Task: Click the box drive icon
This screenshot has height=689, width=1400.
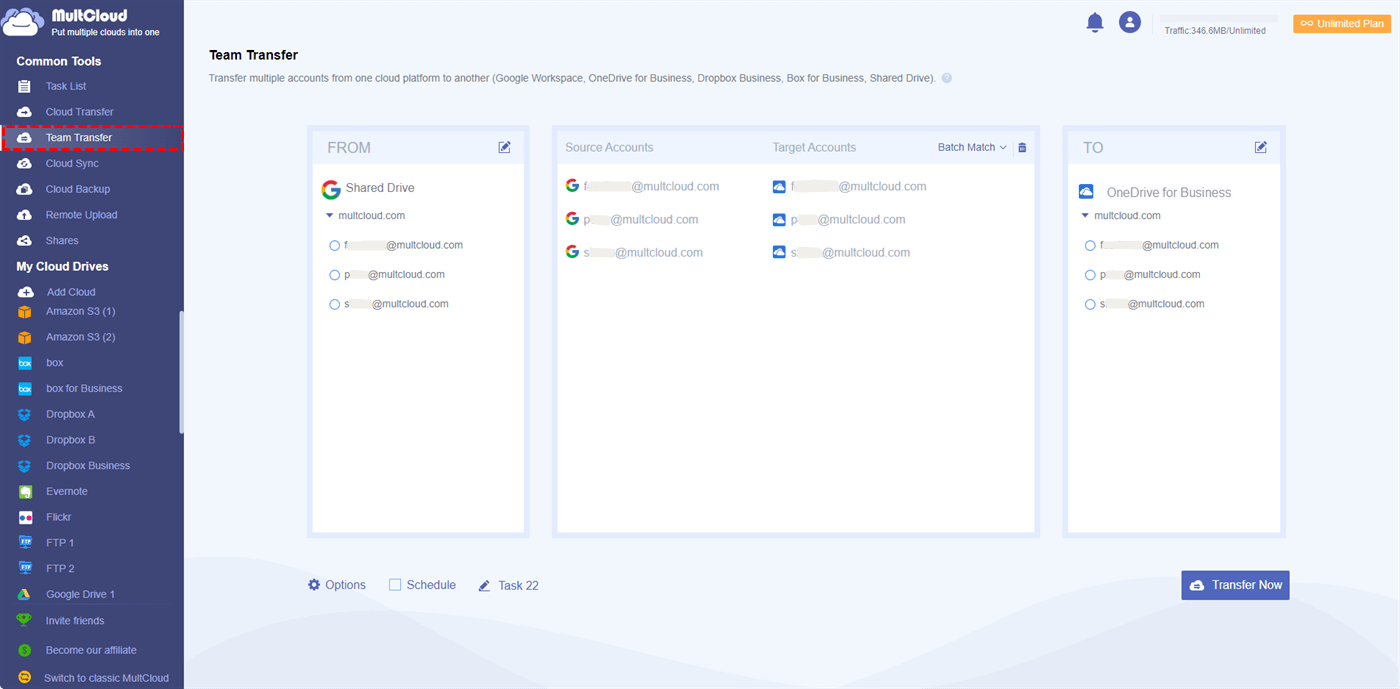Action: 25,363
